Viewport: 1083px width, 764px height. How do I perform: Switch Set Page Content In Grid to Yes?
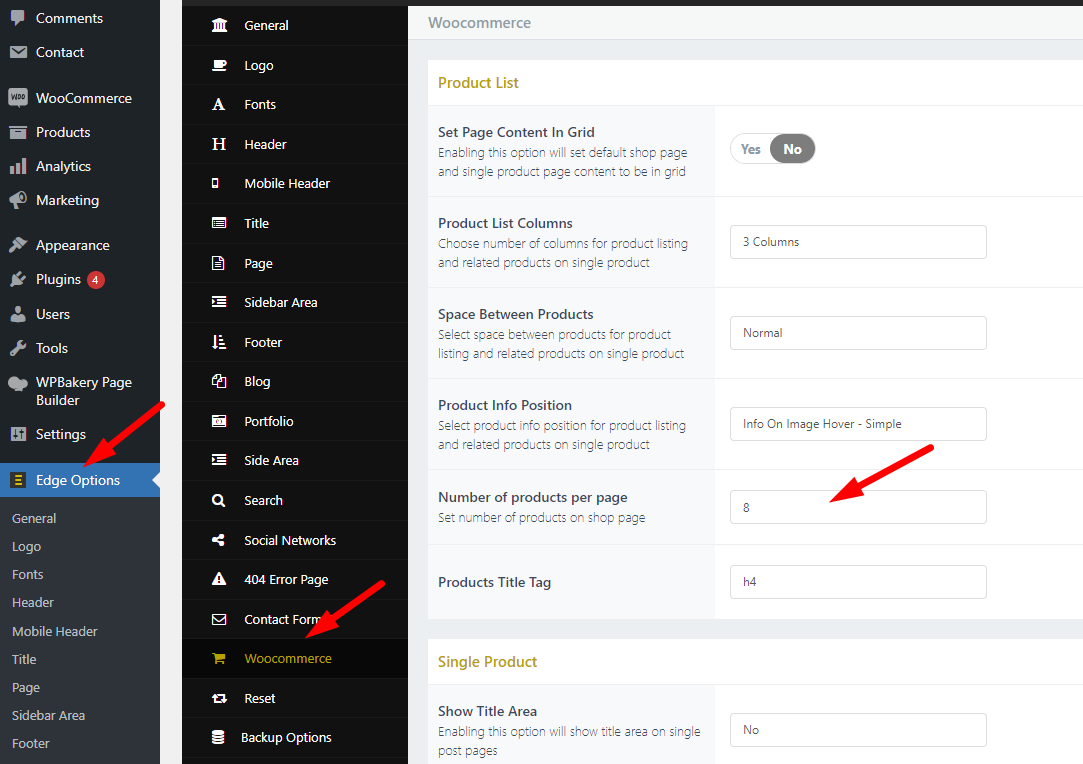pos(751,149)
